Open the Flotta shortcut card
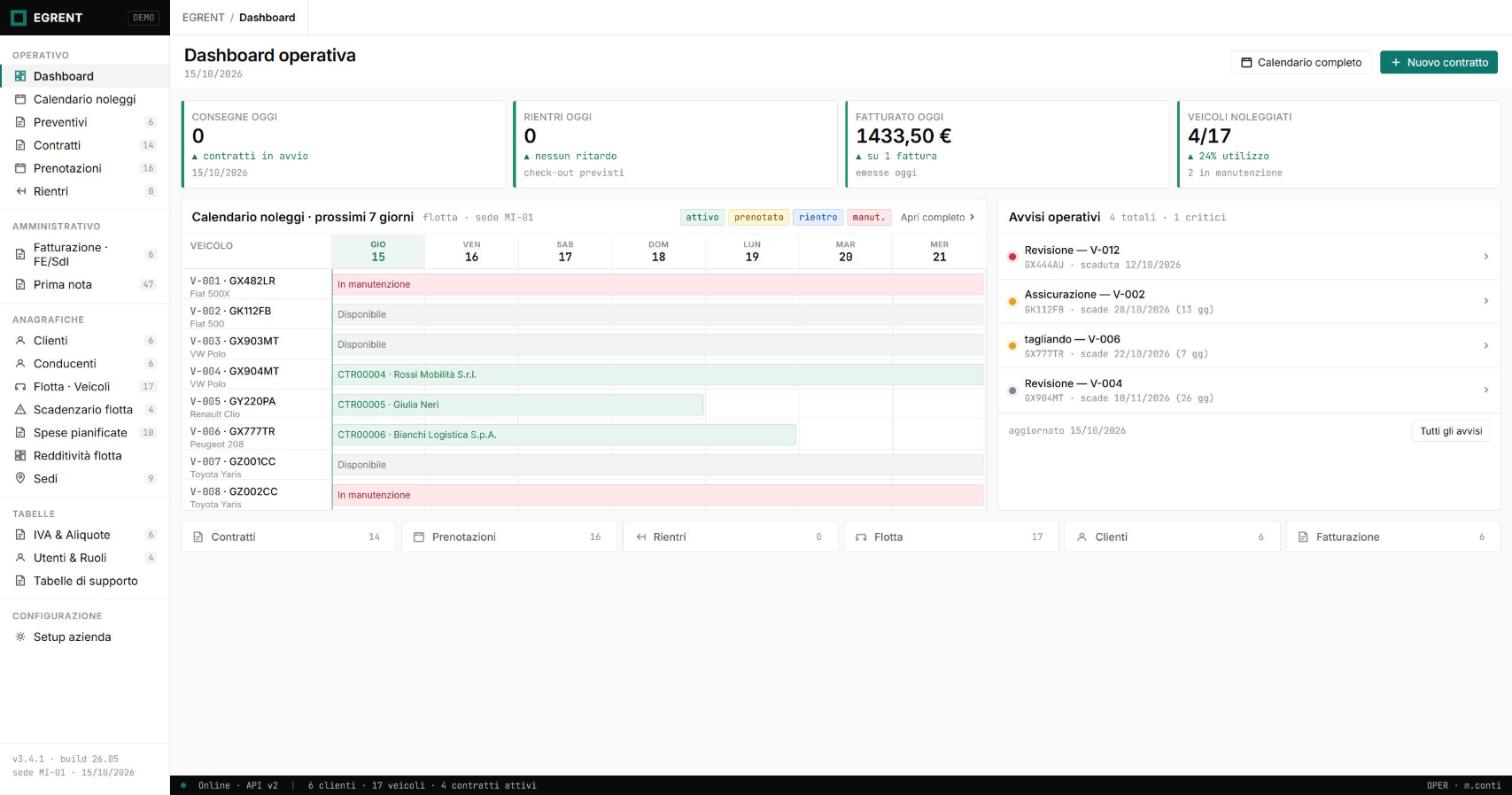The width and height of the screenshot is (1512, 795). 950,537
